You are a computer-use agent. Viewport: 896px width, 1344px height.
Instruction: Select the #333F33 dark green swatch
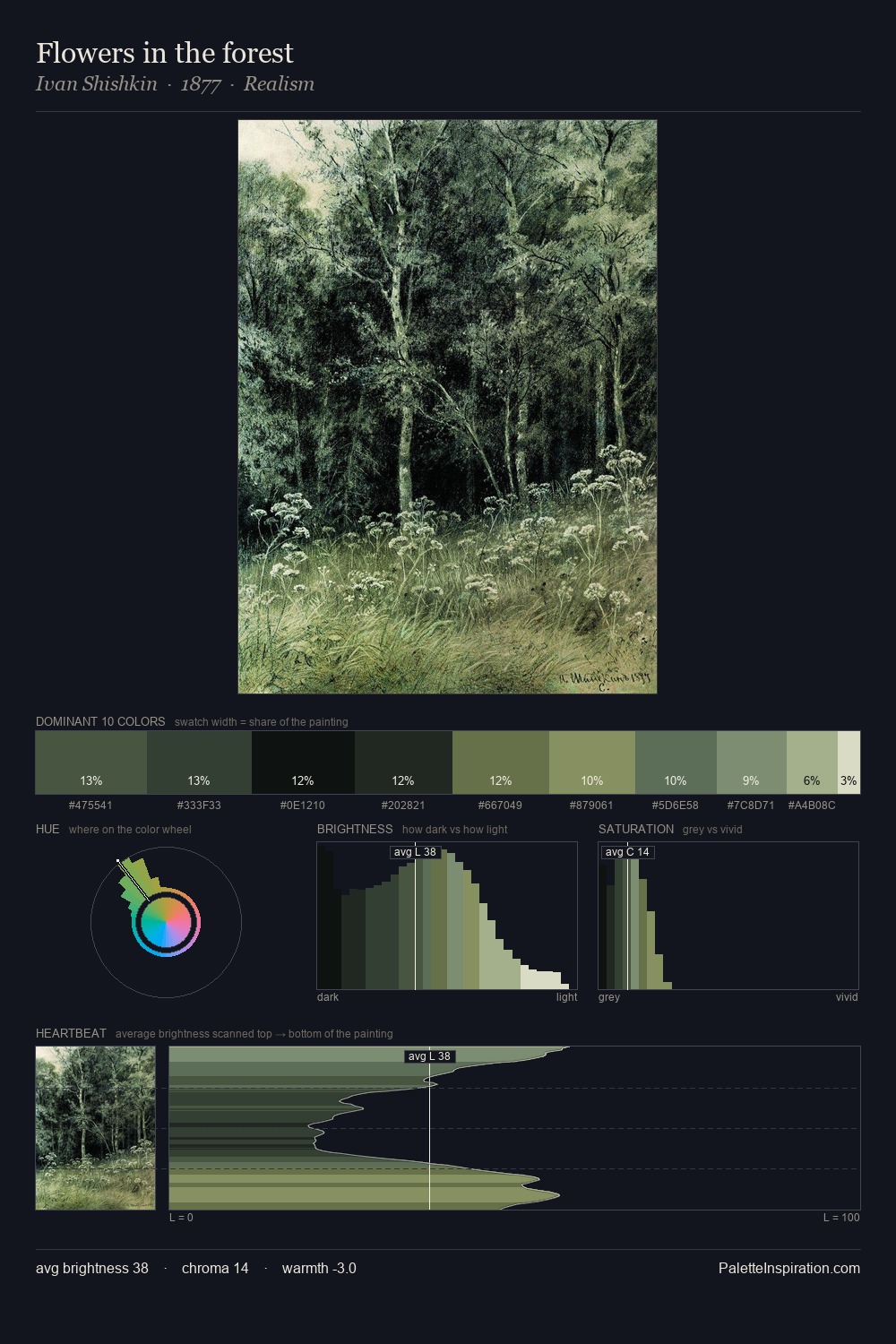(199, 762)
